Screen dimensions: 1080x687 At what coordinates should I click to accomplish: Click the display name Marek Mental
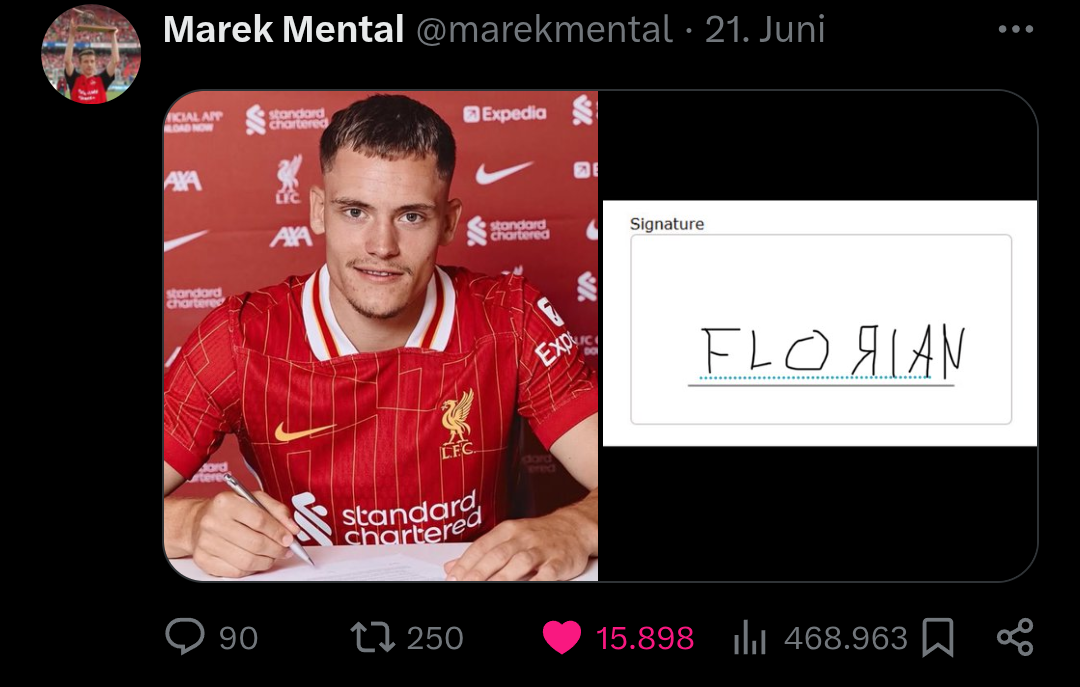coord(283,30)
